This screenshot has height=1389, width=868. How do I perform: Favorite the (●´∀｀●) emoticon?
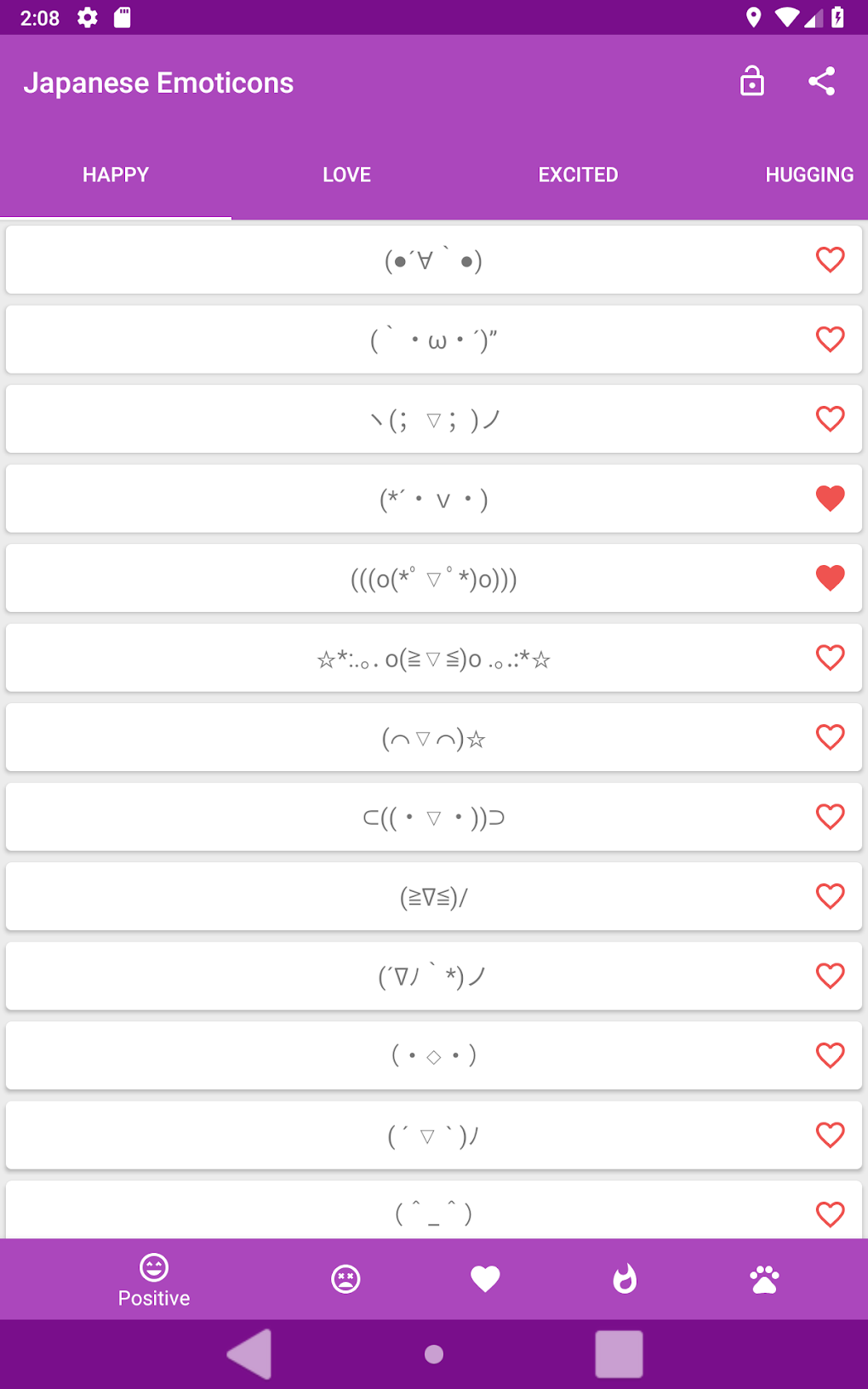pyautogui.click(x=830, y=260)
